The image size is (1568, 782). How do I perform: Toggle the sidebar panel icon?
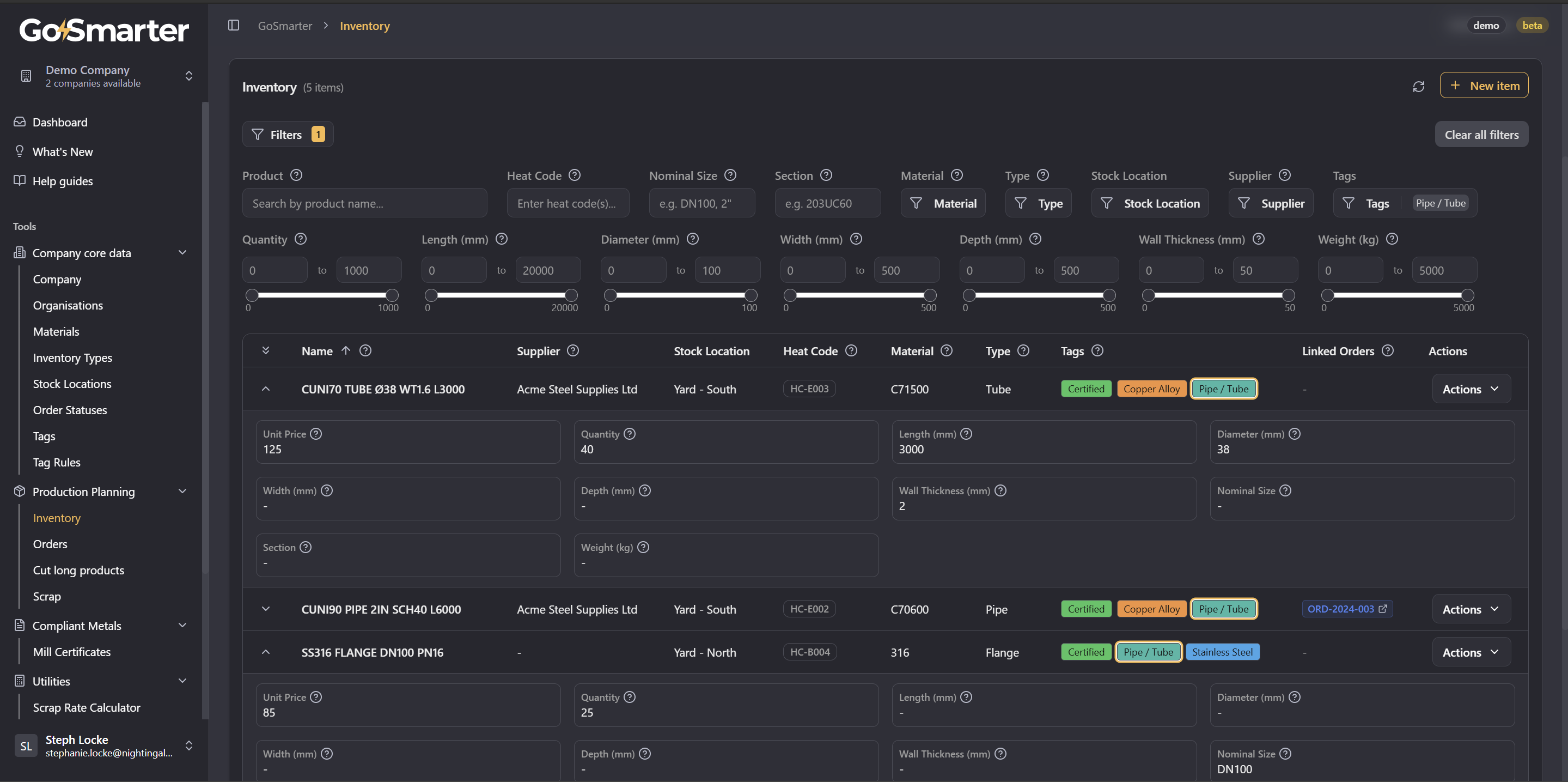coord(234,26)
